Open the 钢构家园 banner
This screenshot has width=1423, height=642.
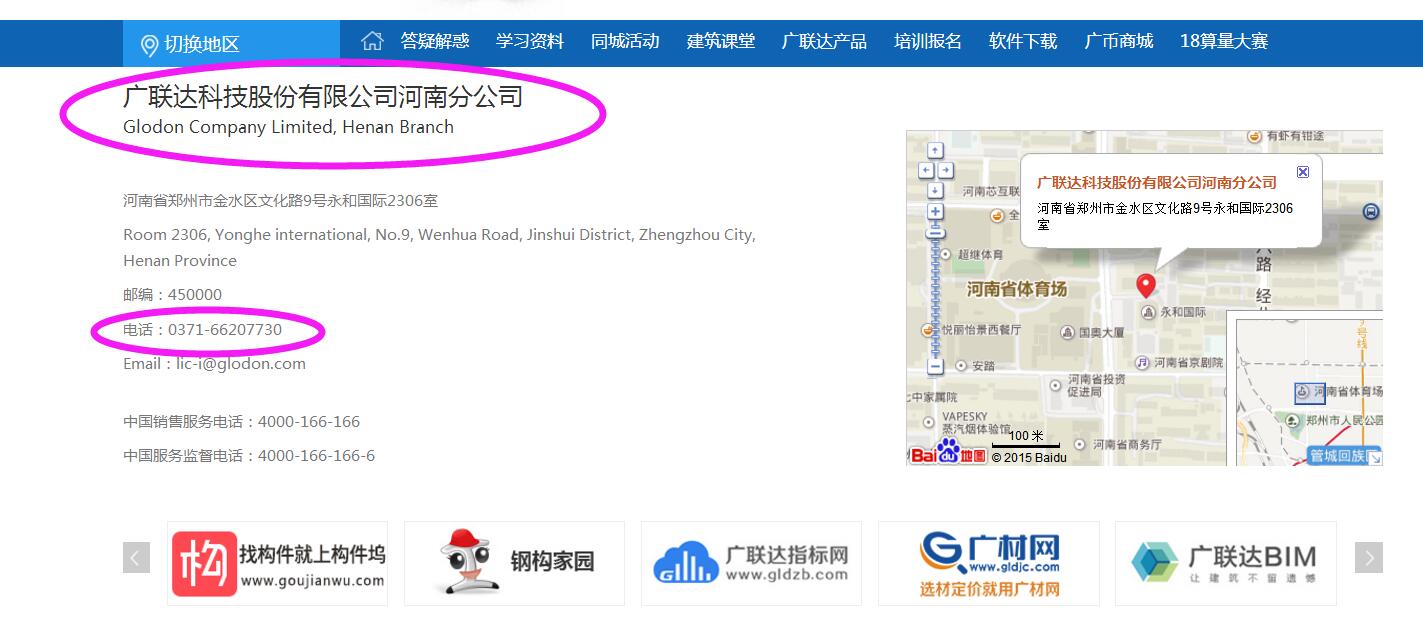coord(514,563)
